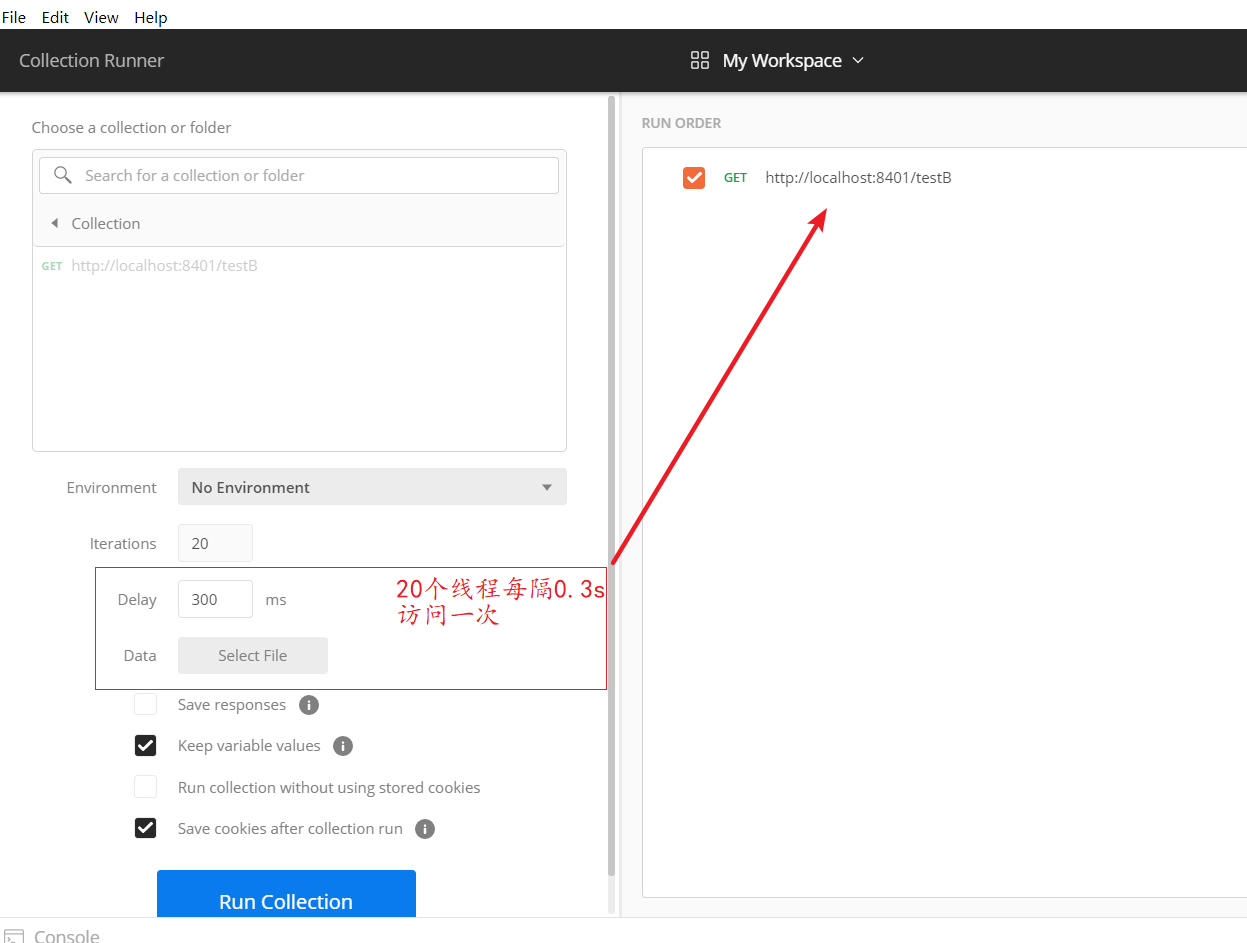Screen dimensions: 1247x943
Task: Open the File menu
Action: (14, 17)
